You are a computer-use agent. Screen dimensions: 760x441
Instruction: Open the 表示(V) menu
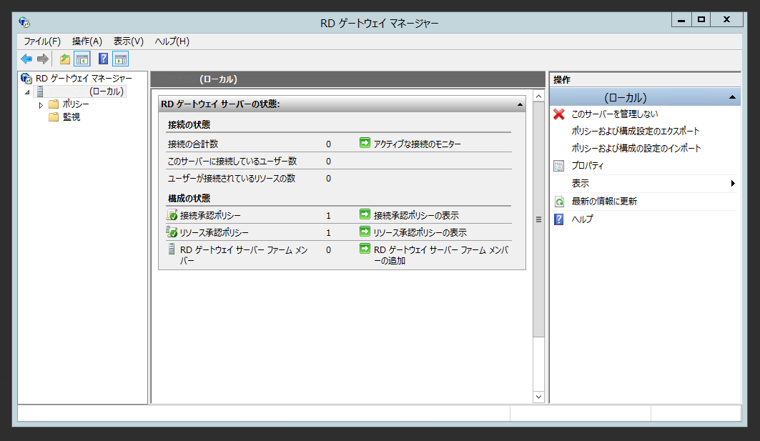point(128,41)
